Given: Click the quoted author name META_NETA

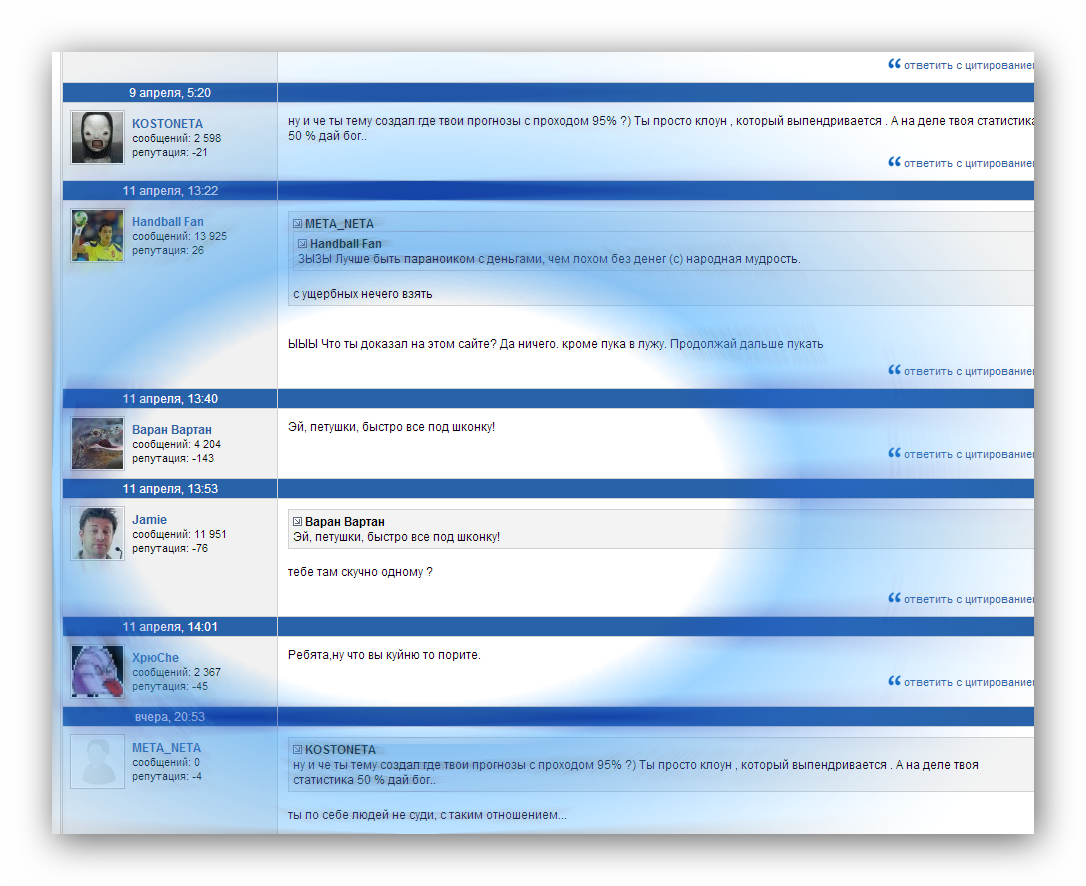Looking at the screenshot, I should (339, 224).
